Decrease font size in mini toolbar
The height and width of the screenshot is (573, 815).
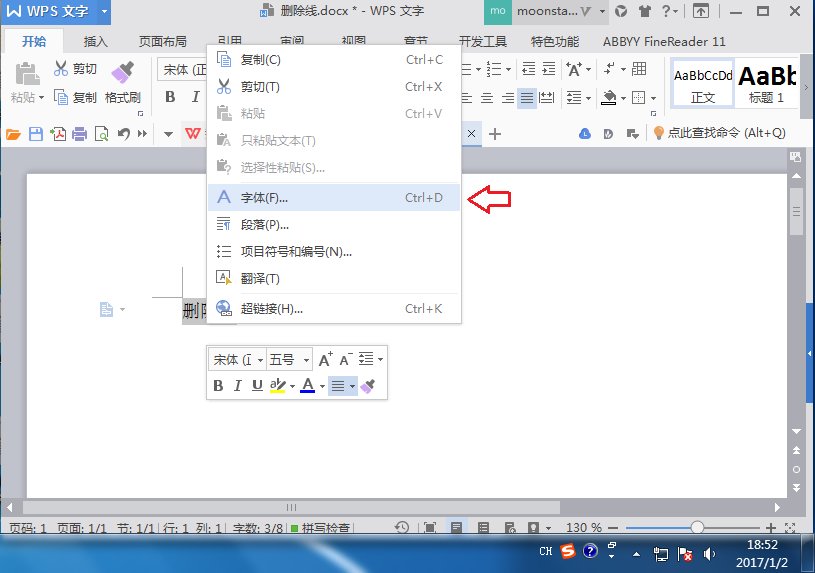[346, 359]
